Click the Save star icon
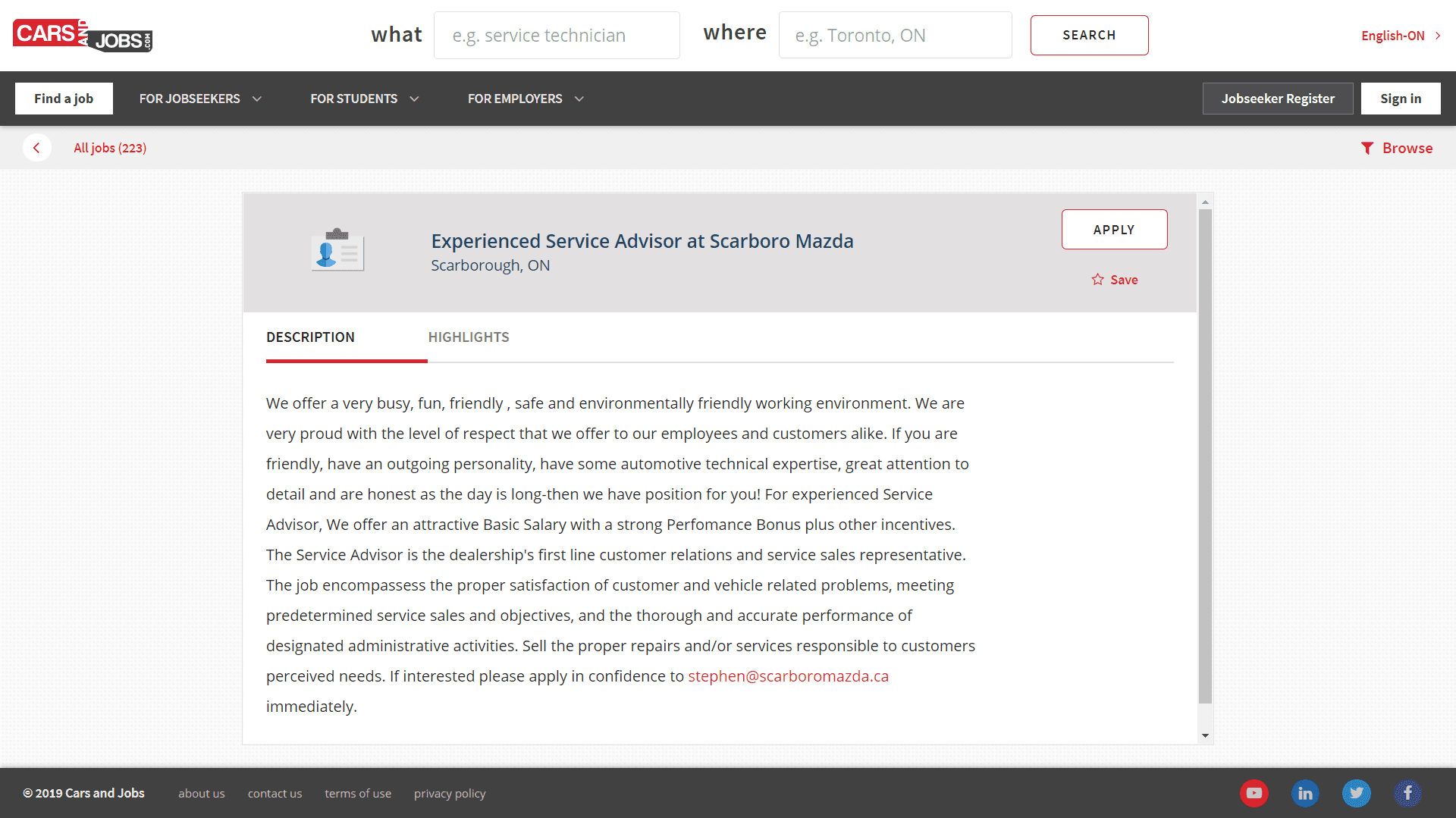Image resolution: width=1456 pixels, height=818 pixels. pos(1097,280)
